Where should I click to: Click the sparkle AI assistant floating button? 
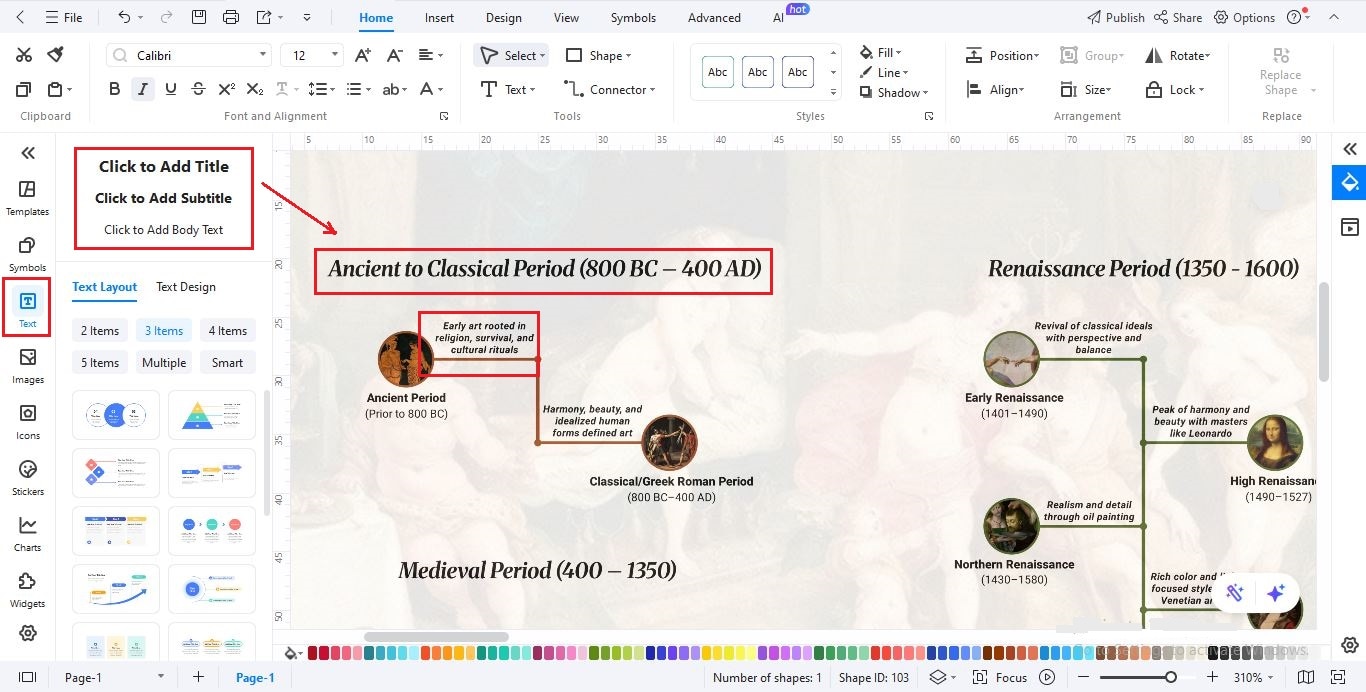[1275, 592]
